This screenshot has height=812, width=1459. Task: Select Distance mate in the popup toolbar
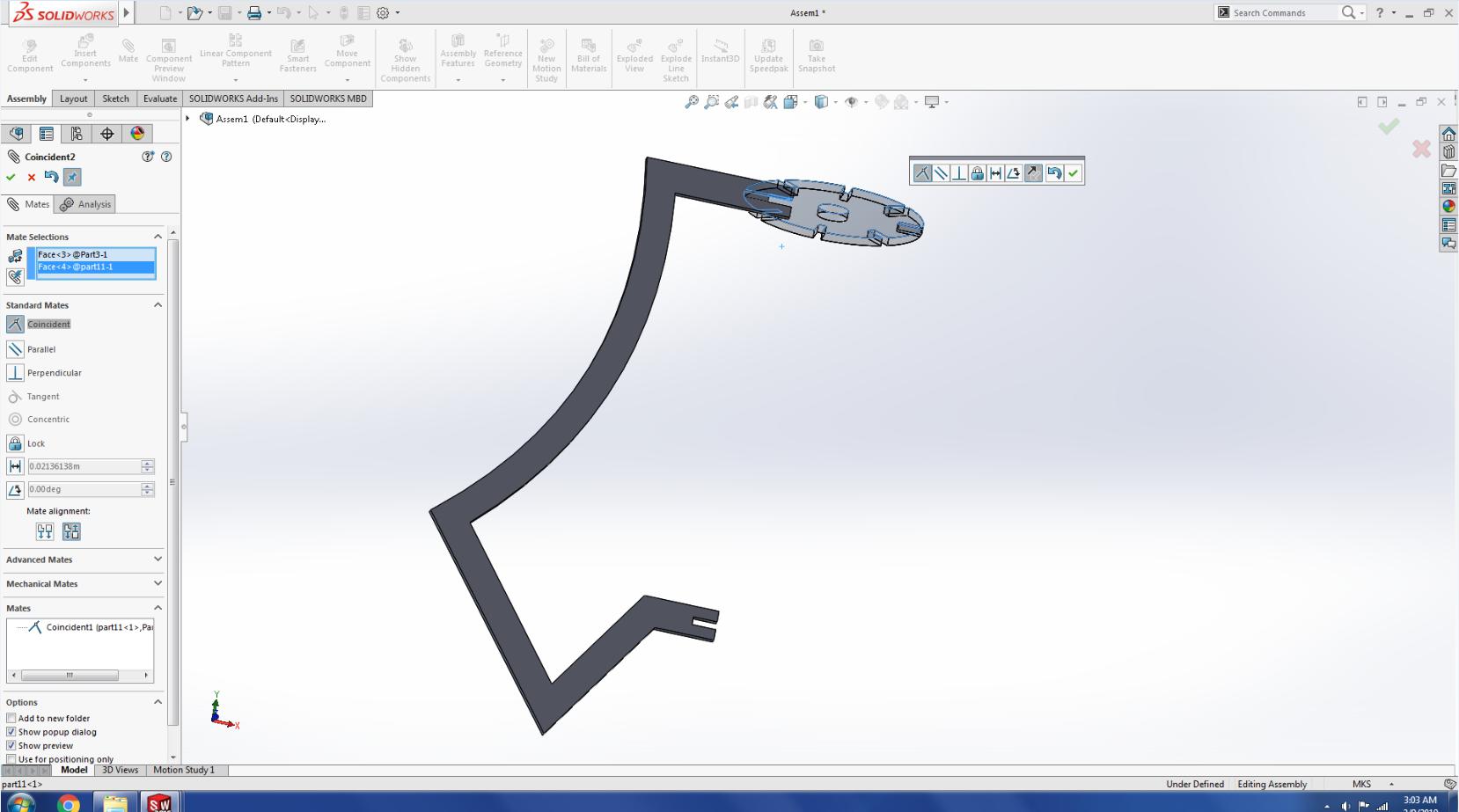pyautogui.click(x=995, y=173)
